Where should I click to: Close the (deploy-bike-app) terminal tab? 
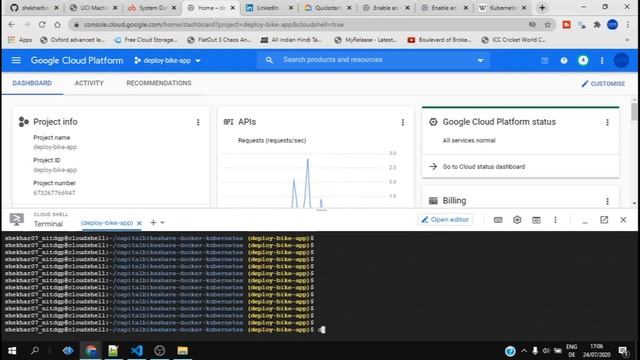pos(139,223)
